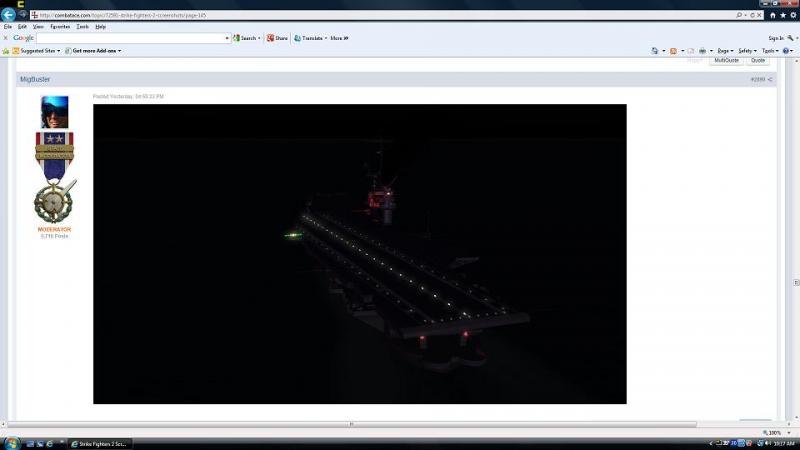
Task: Open the View menu
Action: pyautogui.click(x=38, y=27)
